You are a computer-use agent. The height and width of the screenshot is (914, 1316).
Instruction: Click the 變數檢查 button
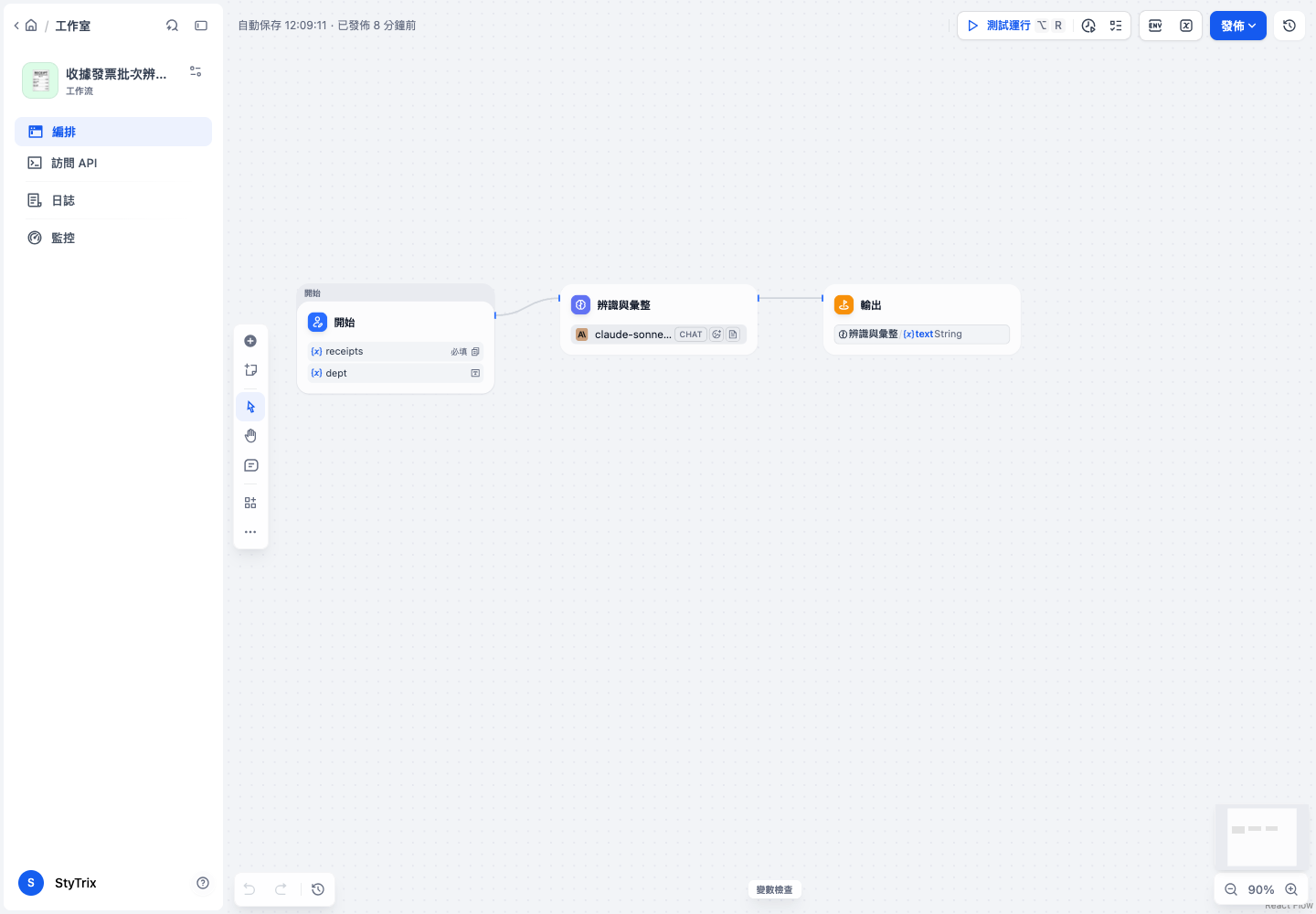pos(775,889)
